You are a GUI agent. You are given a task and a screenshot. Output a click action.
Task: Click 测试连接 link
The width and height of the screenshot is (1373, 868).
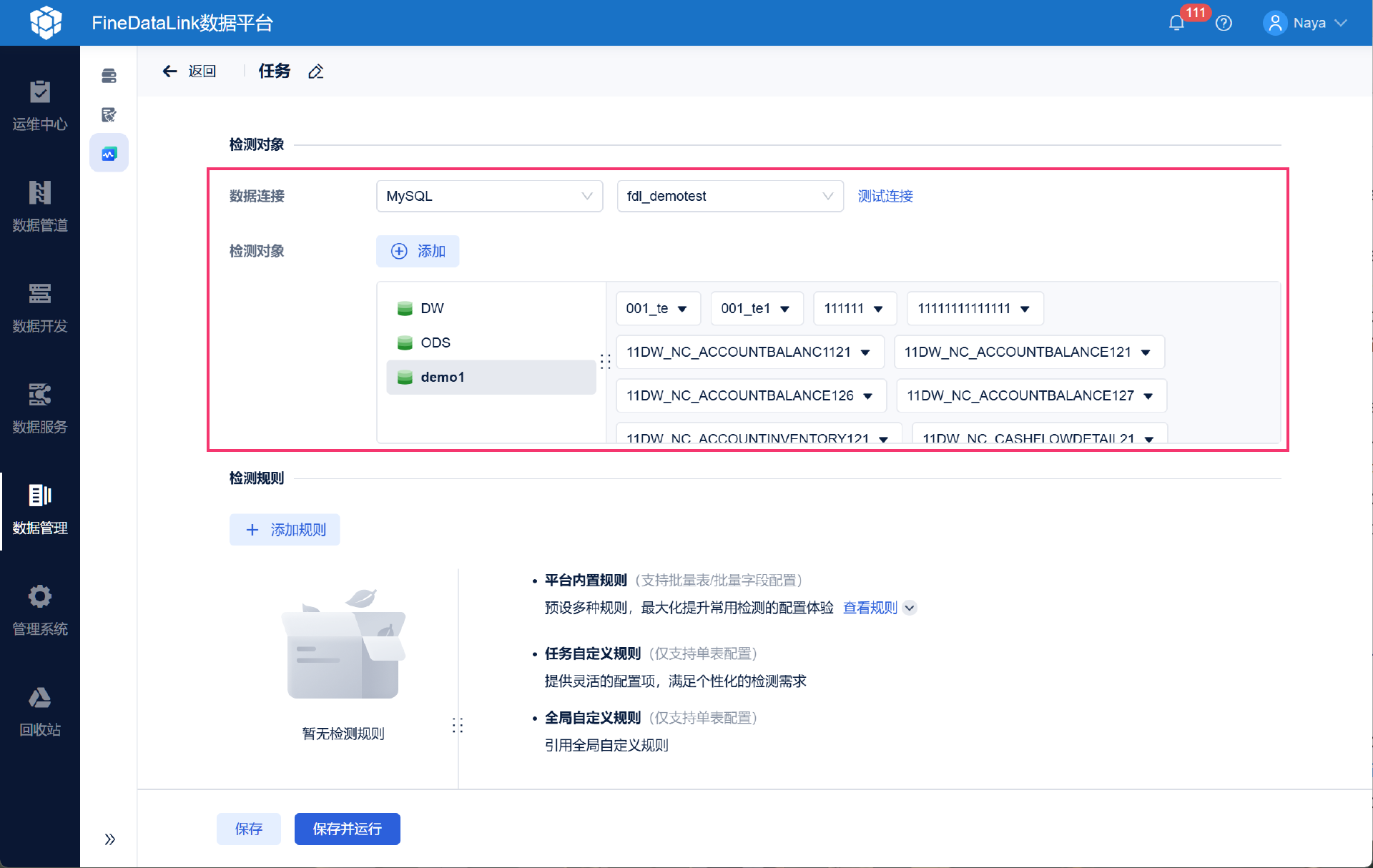[885, 196]
